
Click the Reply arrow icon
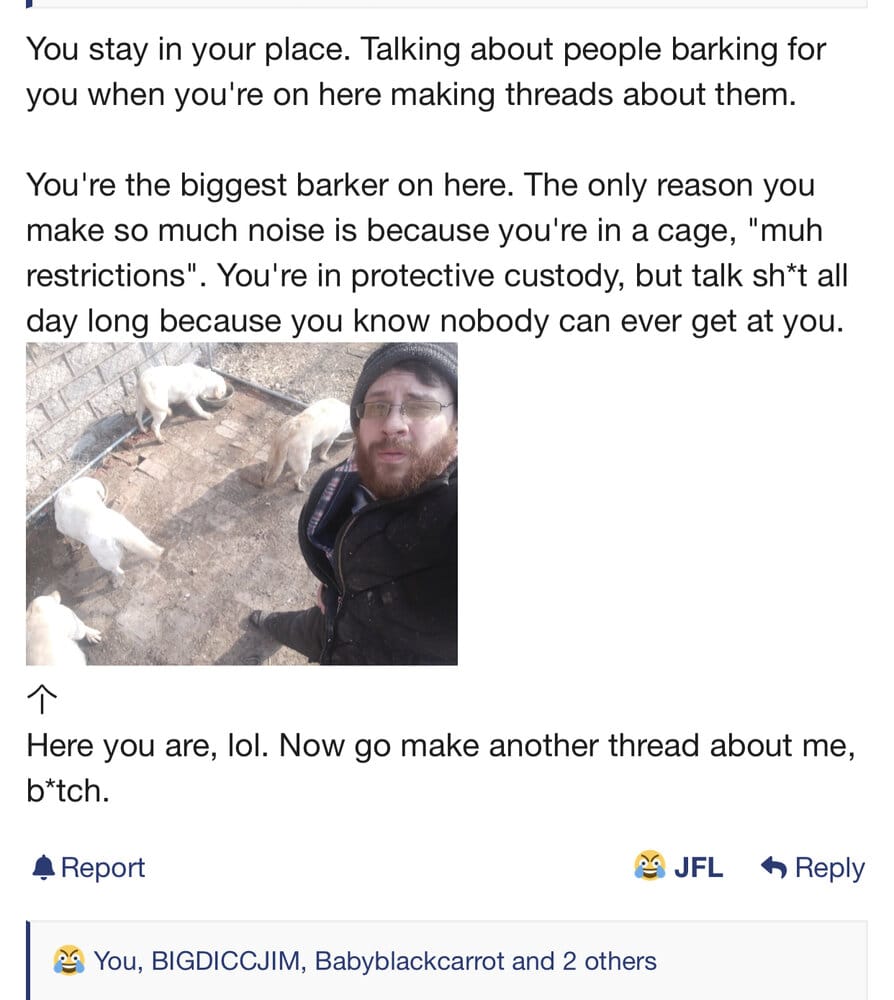tap(773, 867)
